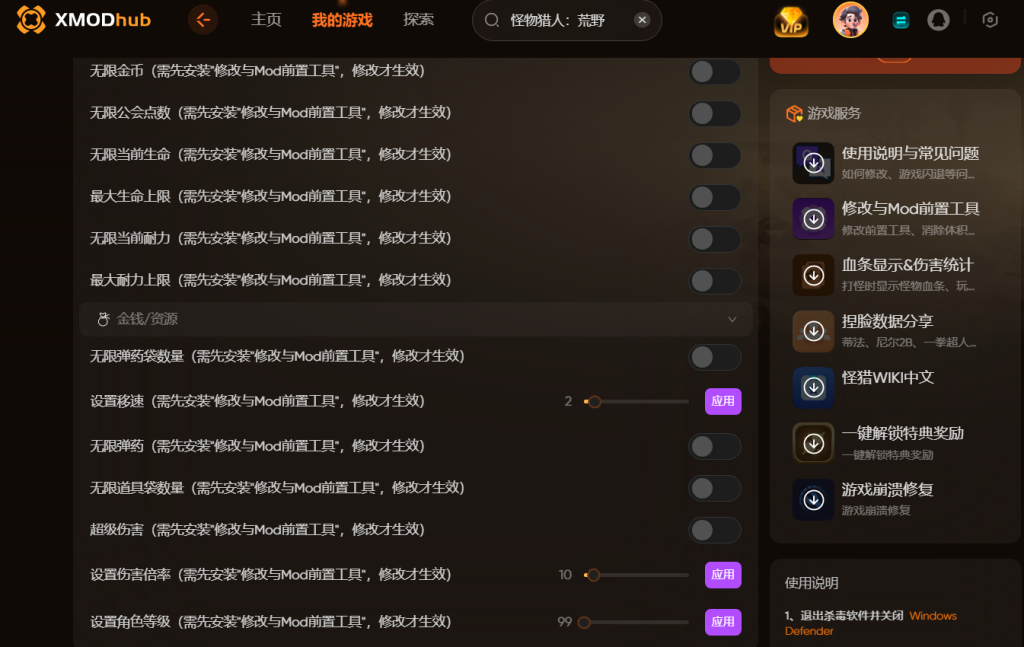Enable 无限弹药 switch
1024x647 pixels.
click(x=714, y=446)
